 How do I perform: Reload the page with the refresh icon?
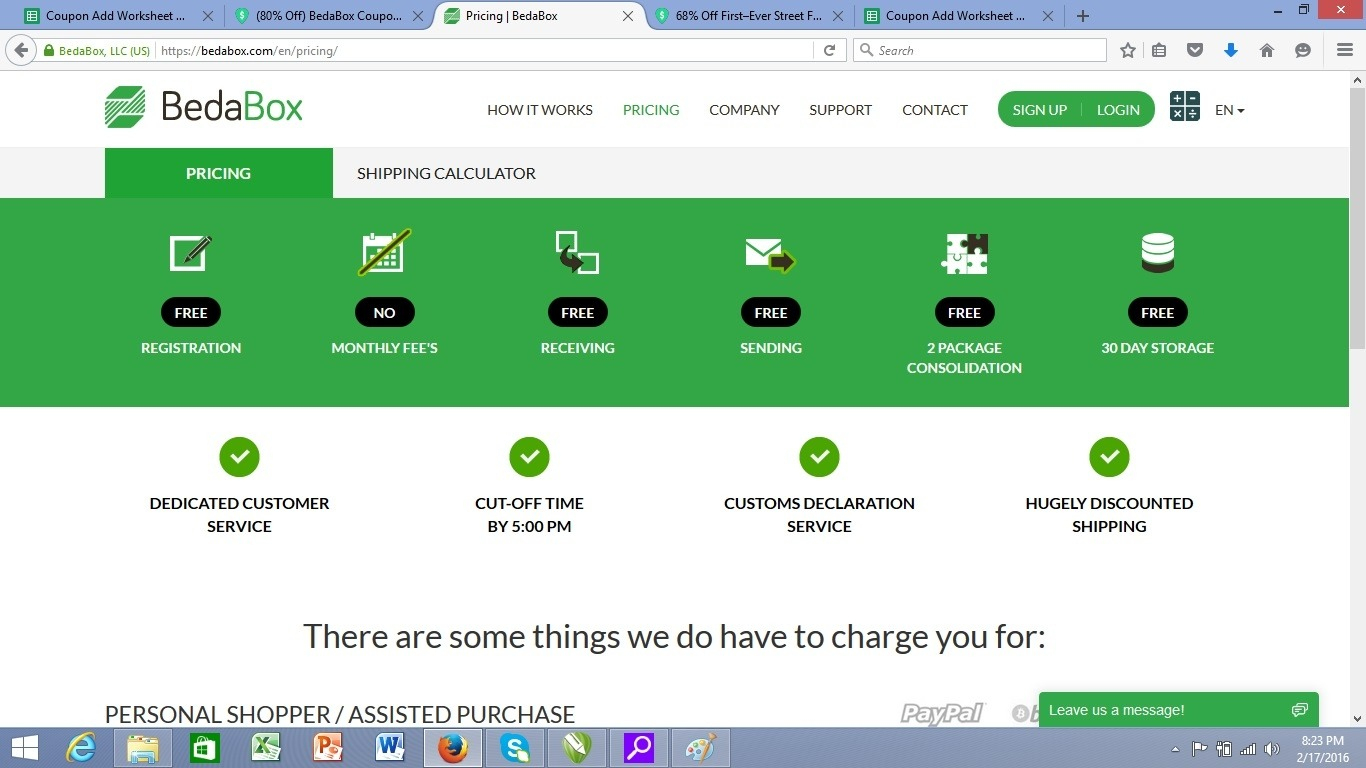tap(829, 50)
